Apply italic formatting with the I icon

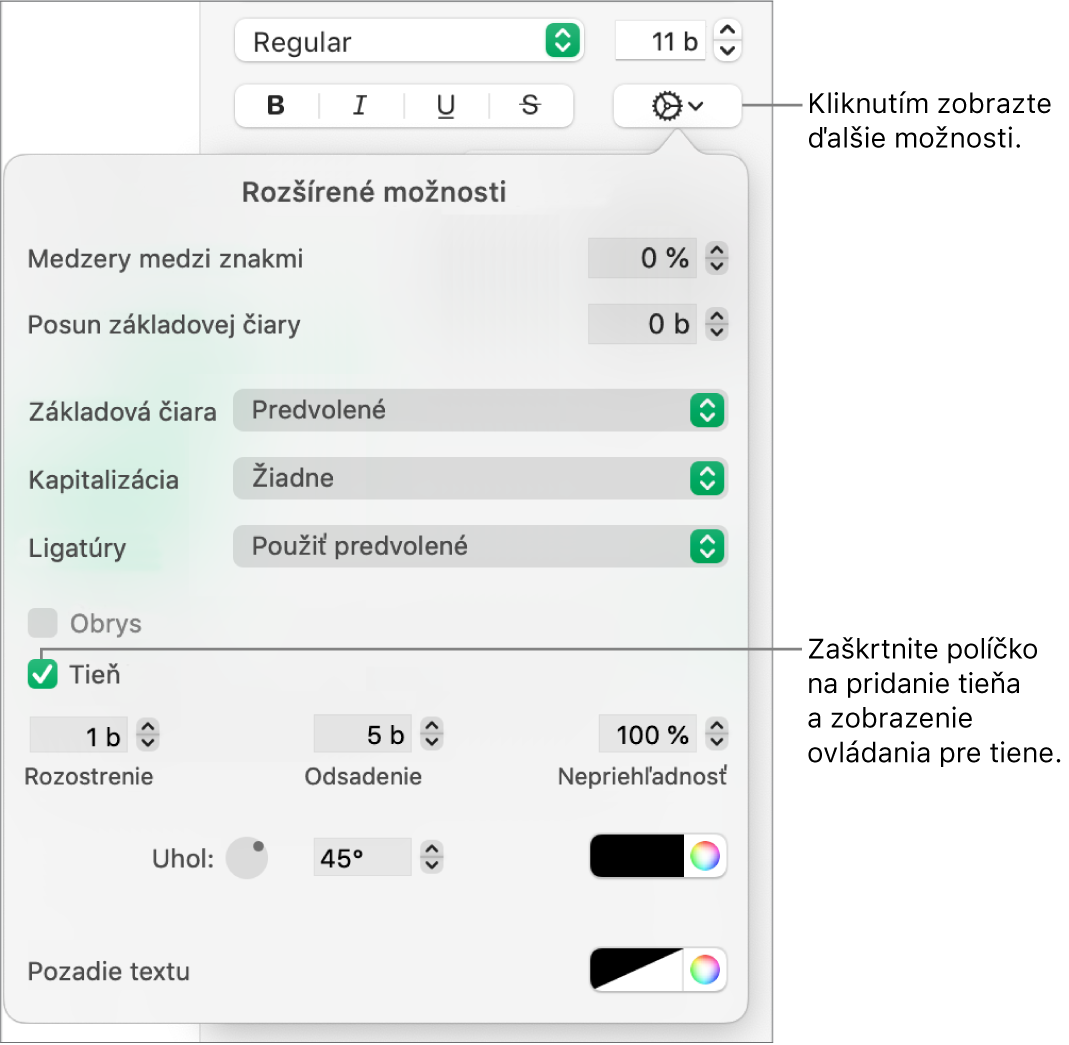point(359,106)
